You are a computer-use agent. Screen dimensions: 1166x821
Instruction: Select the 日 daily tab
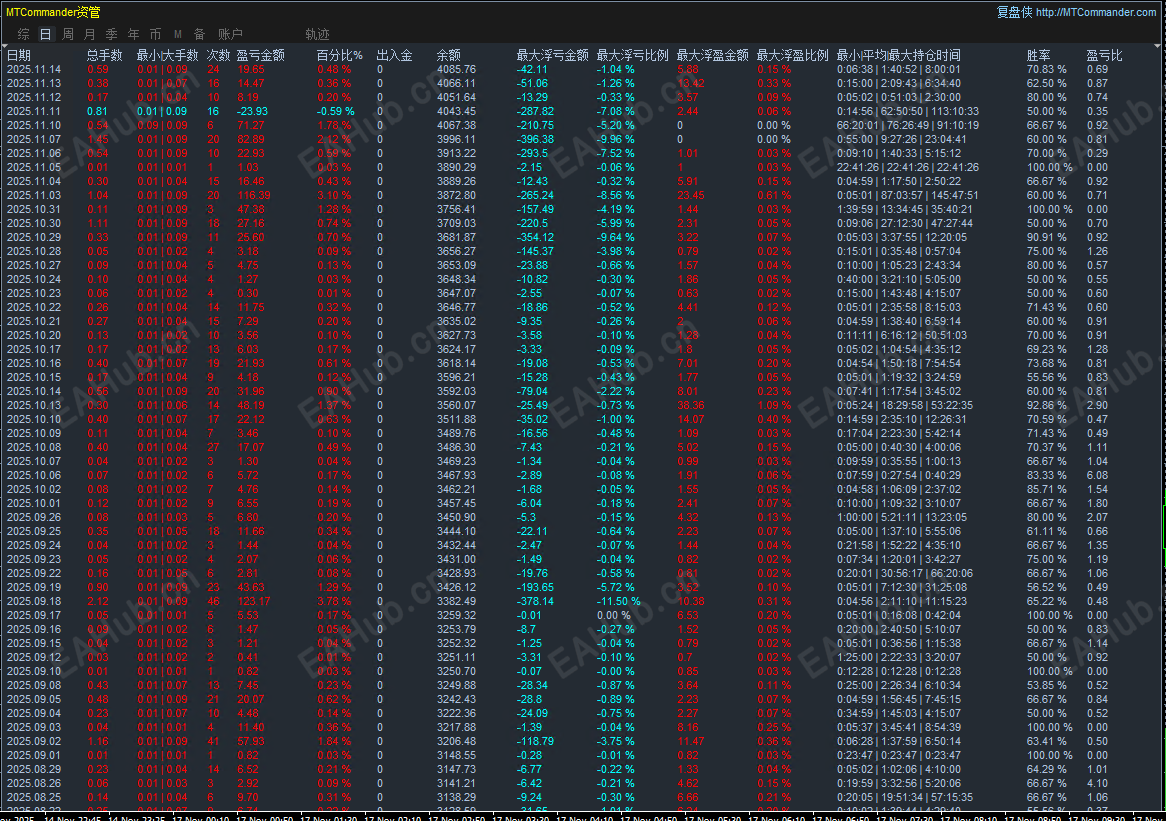coord(45,34)
